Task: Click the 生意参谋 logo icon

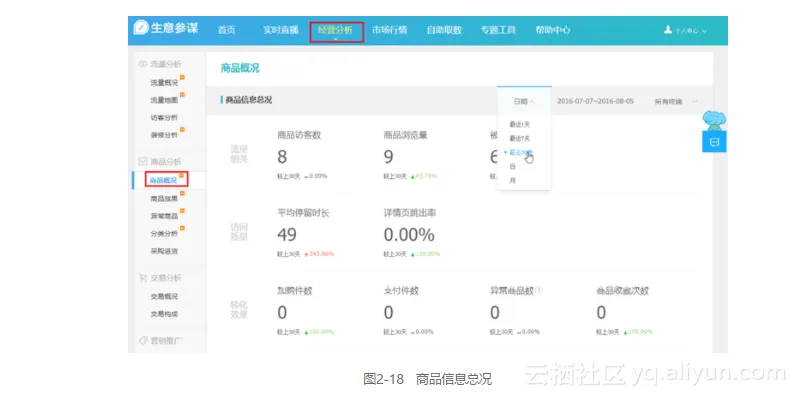Action: (x=141, y=28)
